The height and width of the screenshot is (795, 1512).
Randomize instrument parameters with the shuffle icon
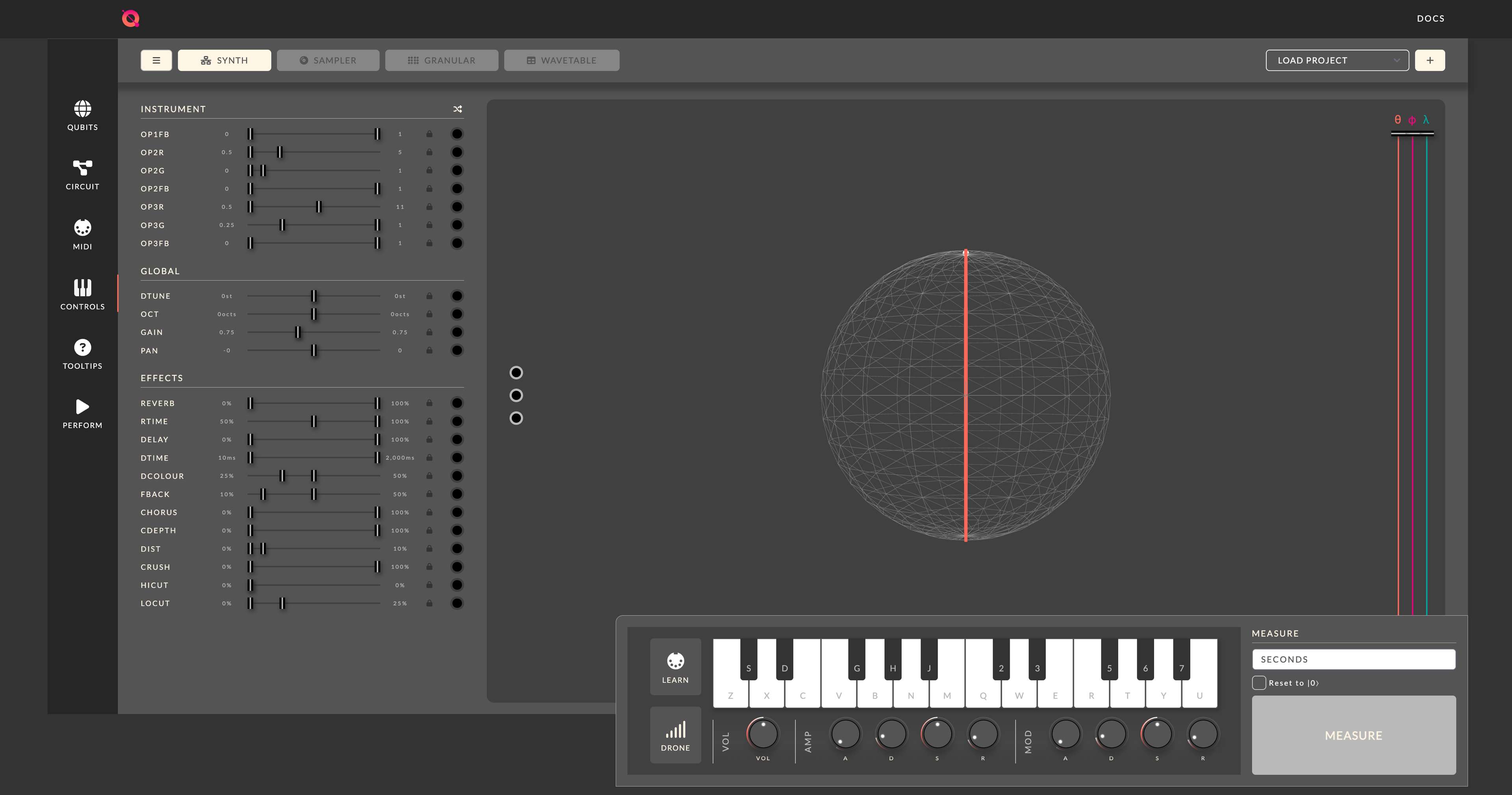coord(457,109)
